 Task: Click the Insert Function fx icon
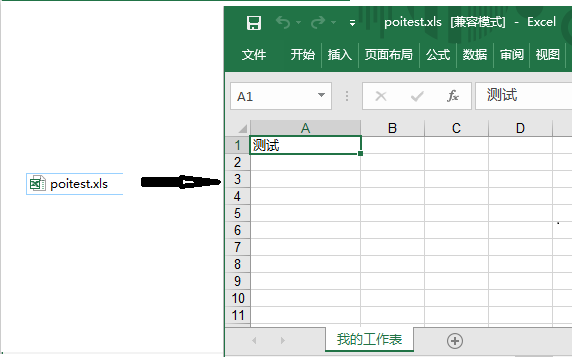click(x=453, y=96)
